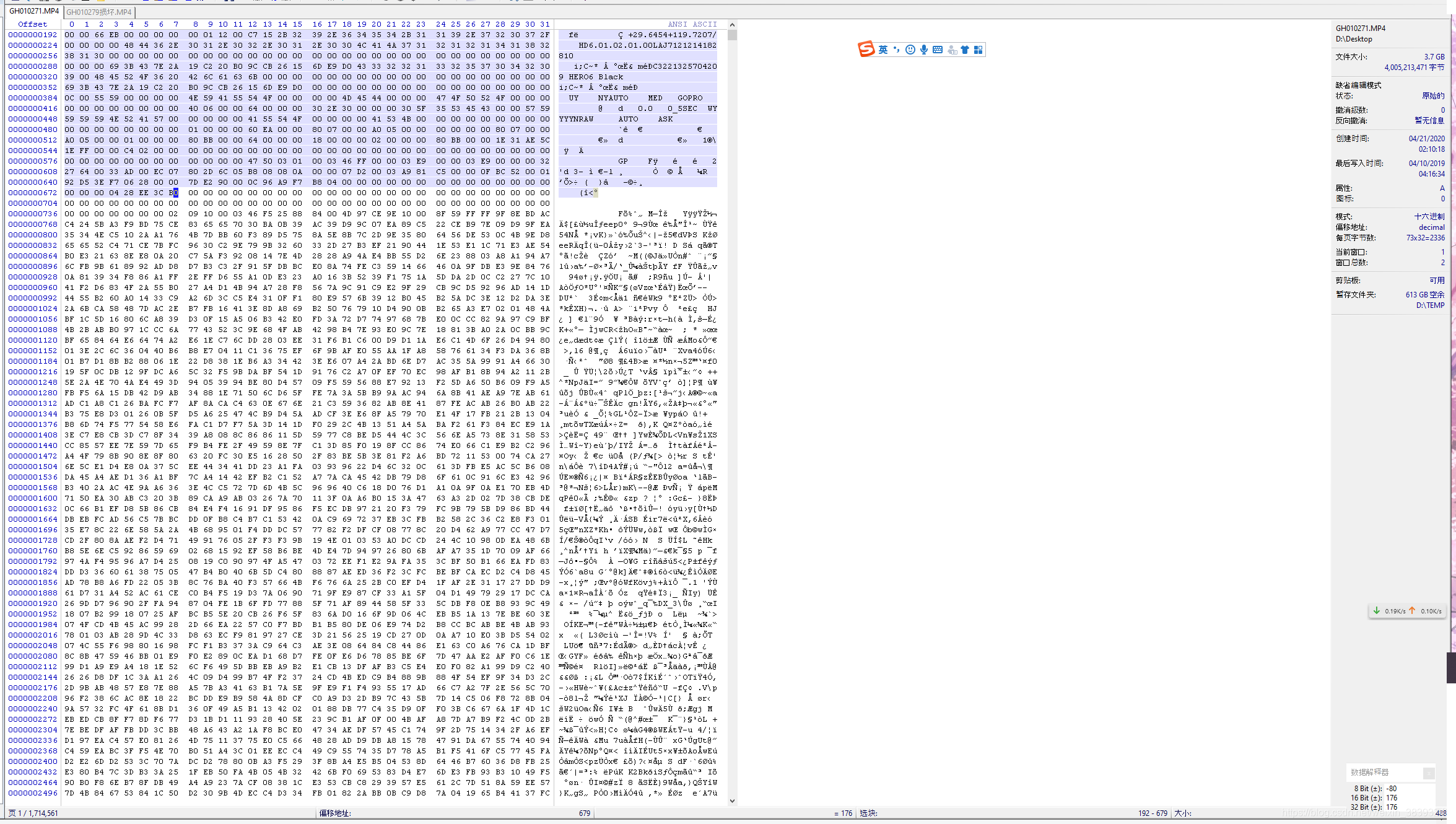Click the scrollbar up arrow of hex view
This screenshot has width=1456, height=824.
tap(732, 25)
